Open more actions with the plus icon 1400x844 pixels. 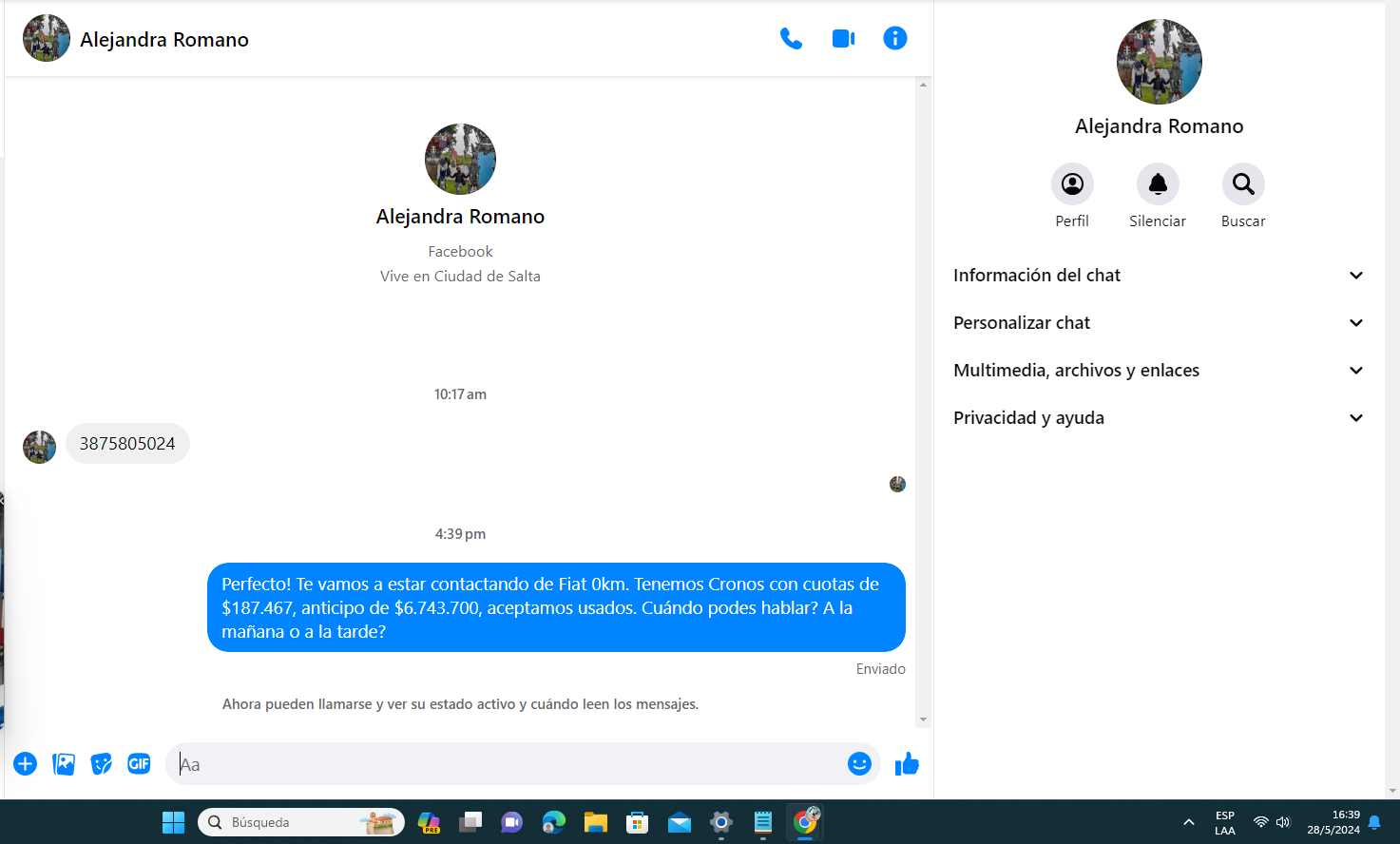[26, 764]
